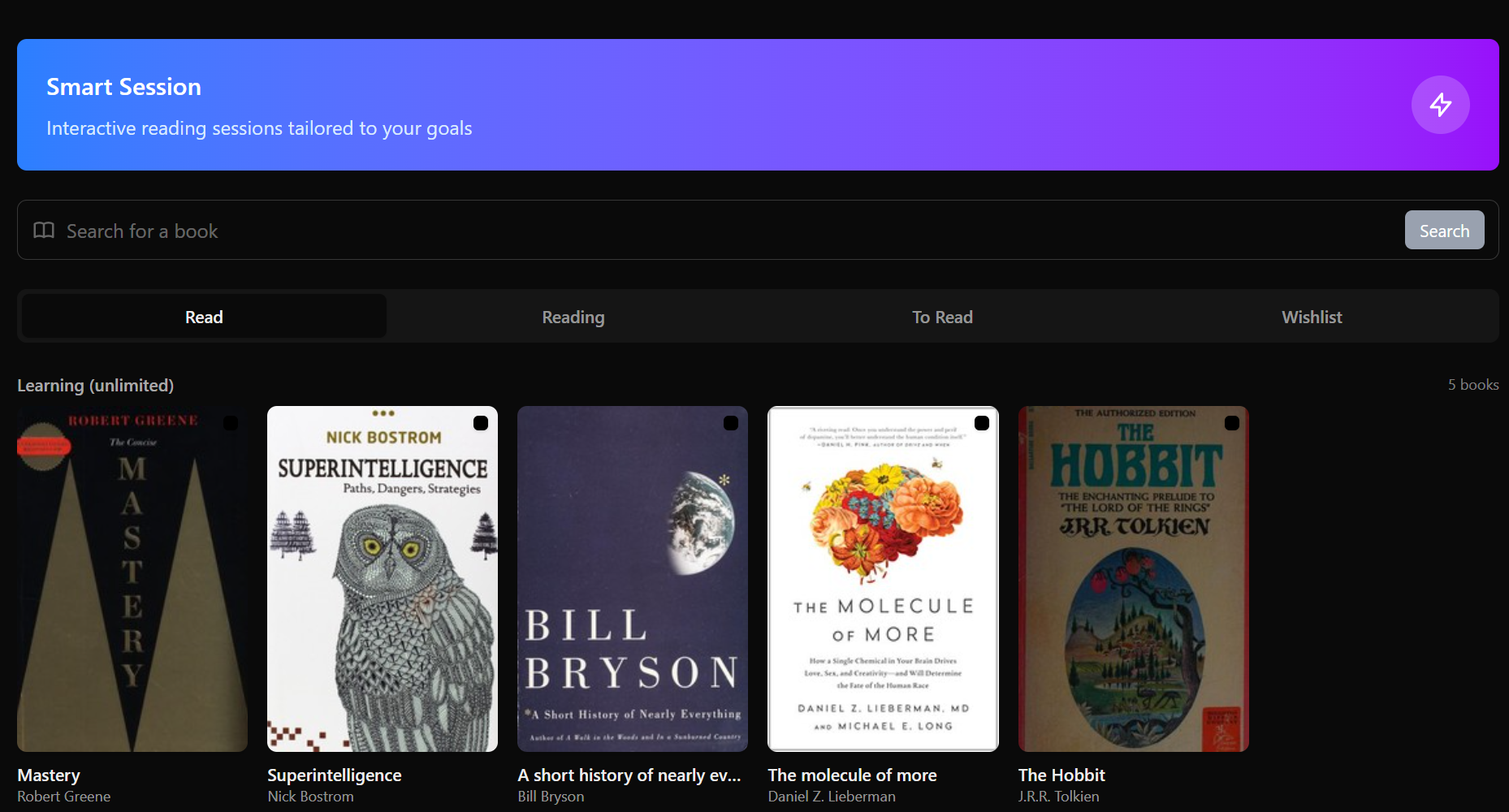
Task: Click the Superintelligence title text
Action: pos(335,775)
